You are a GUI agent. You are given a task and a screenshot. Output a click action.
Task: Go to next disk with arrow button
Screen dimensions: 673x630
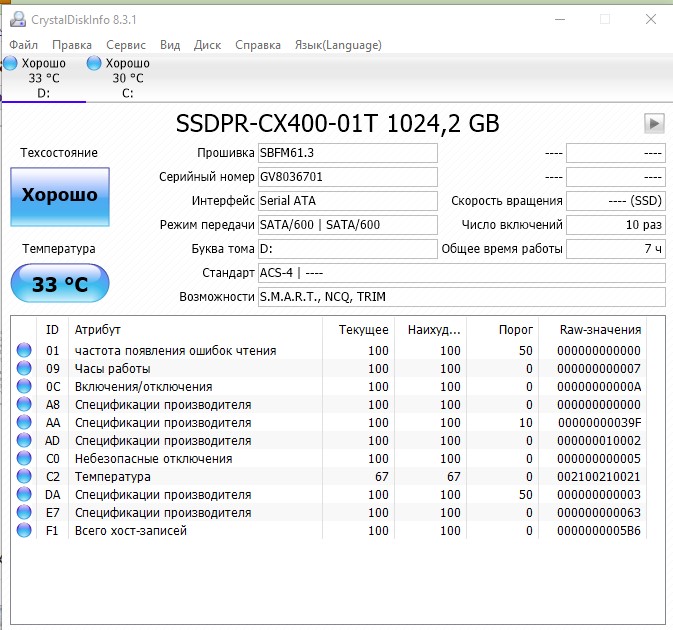pyautogui.click(x=654, y=124)
